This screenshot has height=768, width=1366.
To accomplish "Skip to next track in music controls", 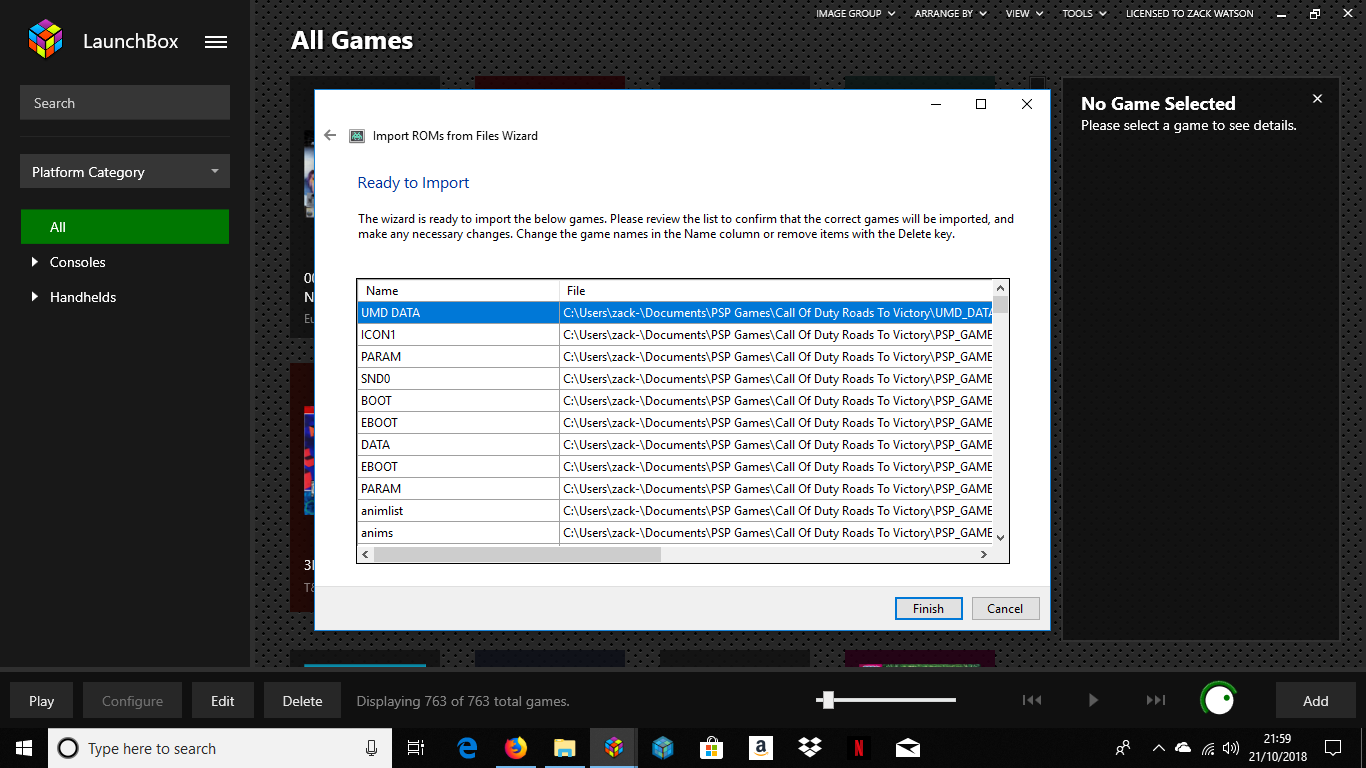I will [x=1156, y=700].
